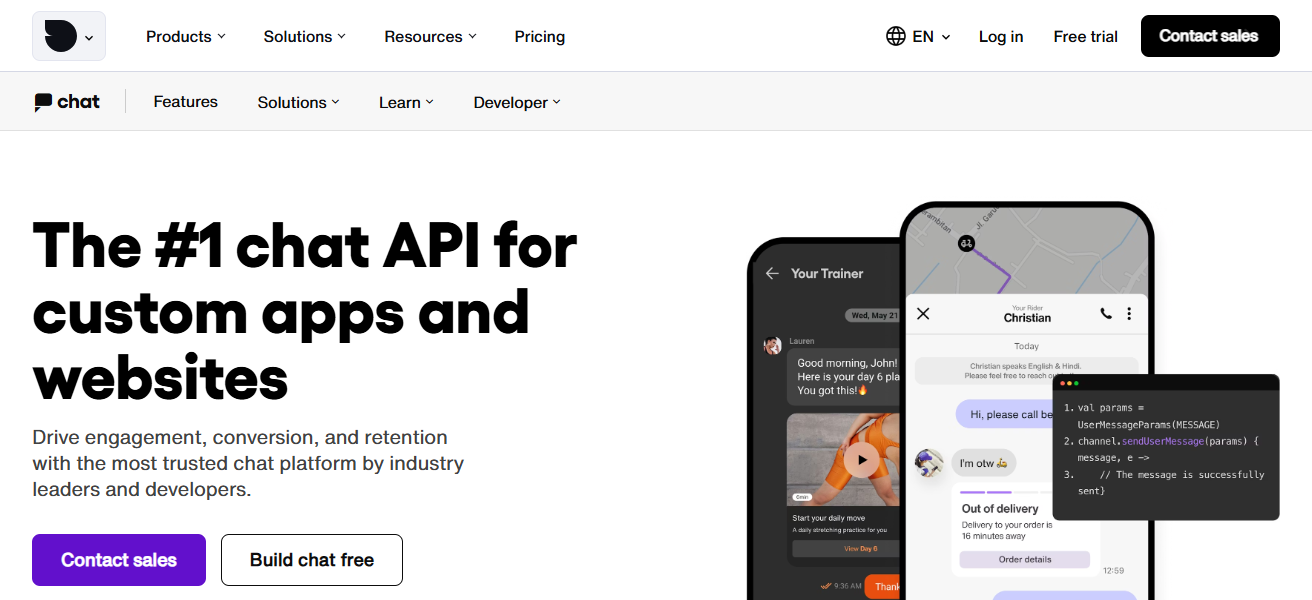Open Features in chat sub-navigation
This screenshot has height=600, width=1312.
(x=186, y=102)
